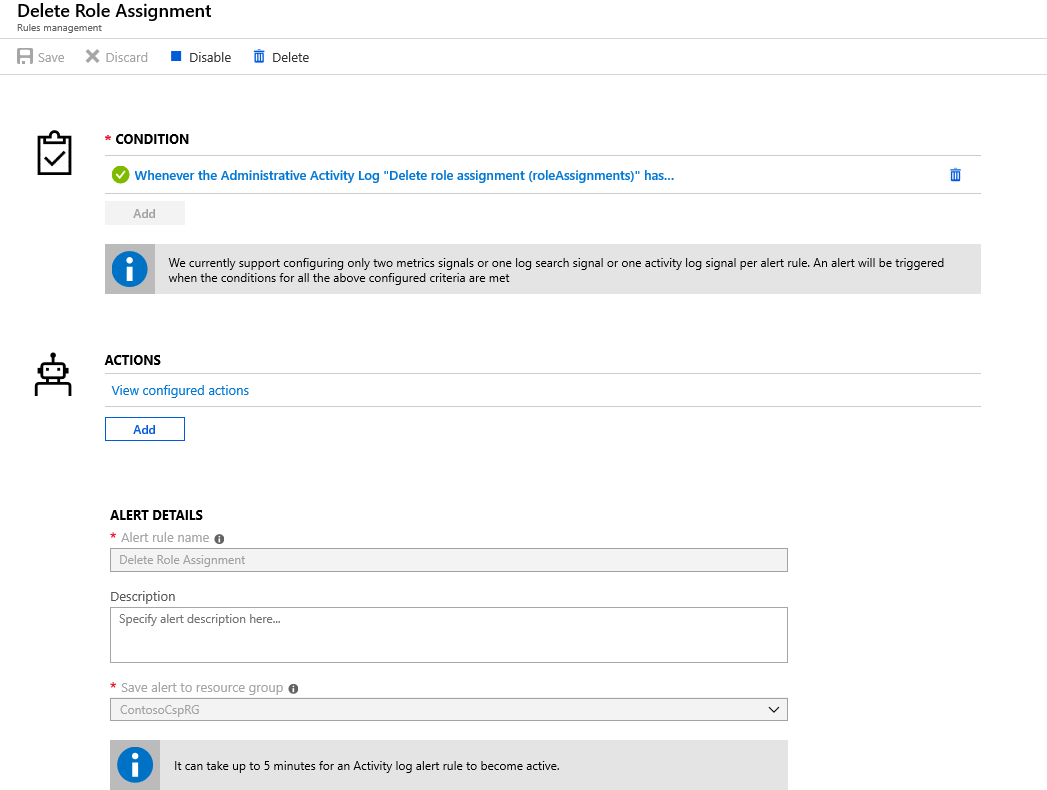The image size is (1047, 790).
Task: Click the "It can take up to 5 minutes" text
Action: [367, 766]
